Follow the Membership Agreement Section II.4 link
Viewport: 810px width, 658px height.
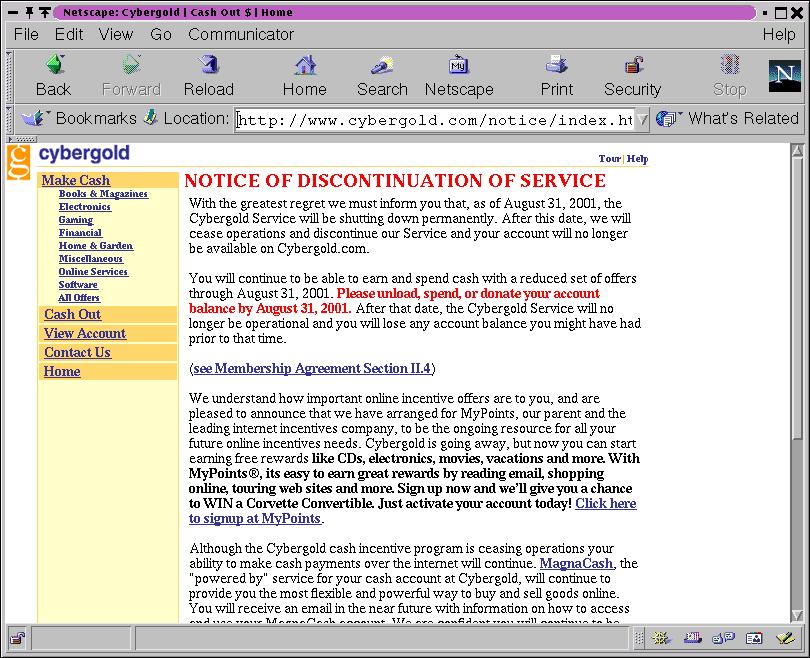[x=312, y=368]
